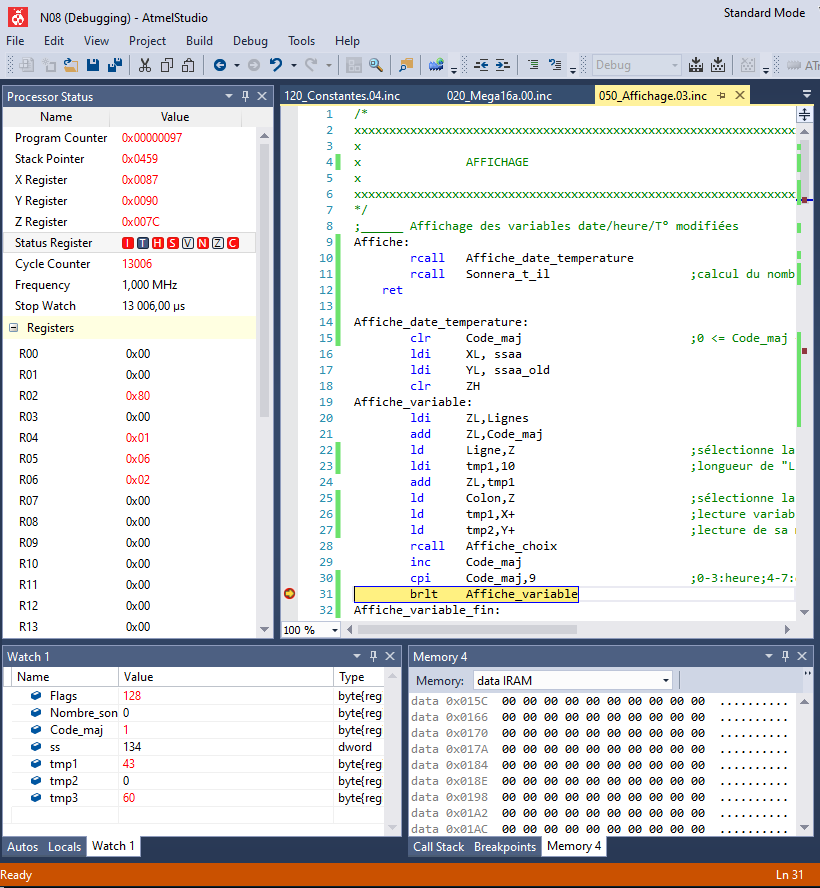Open the 100 % zoom level dropdown

(x=335, y=630)
